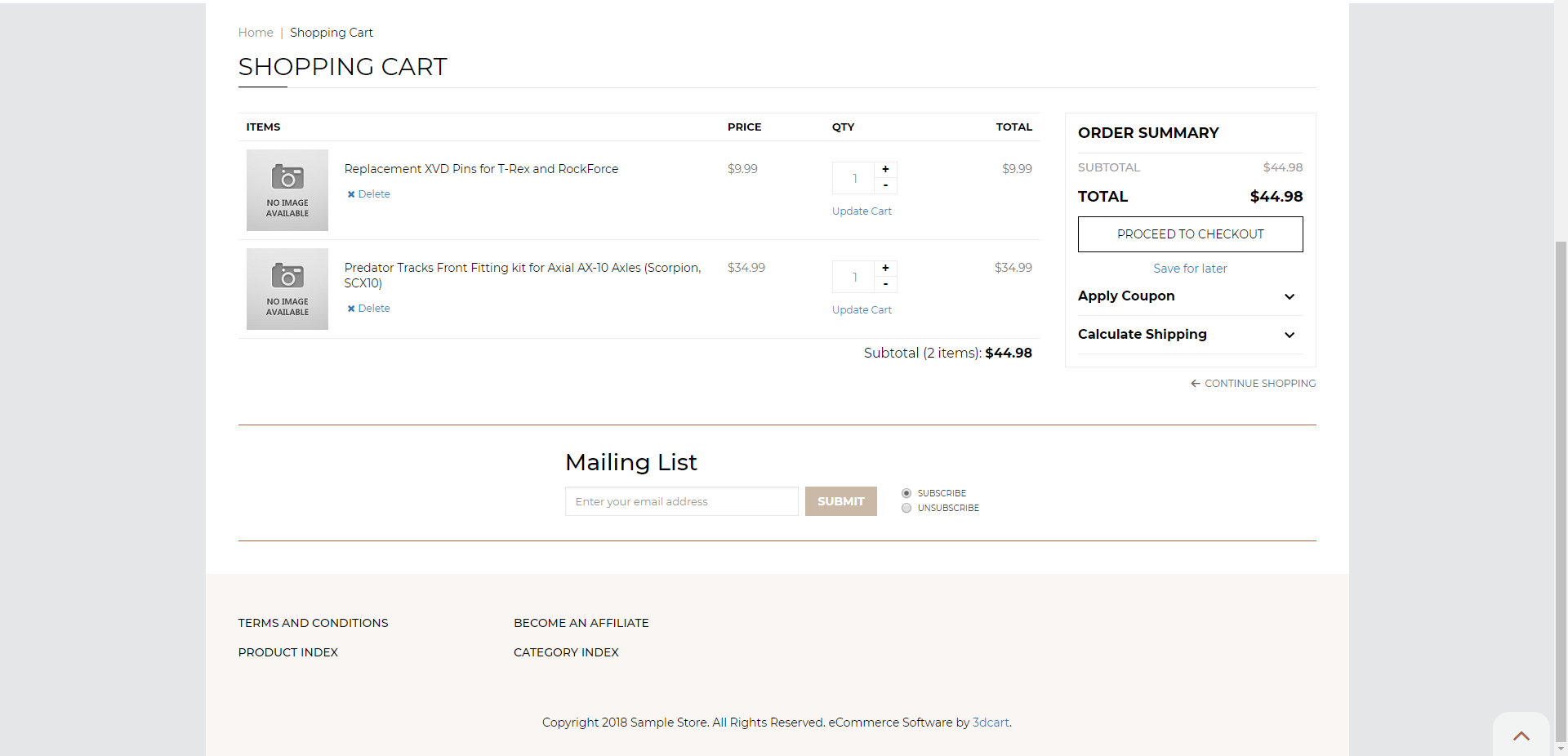Go to Home breadcrumb
This screenshot has height=756, width=1568.
click(256, 33)
